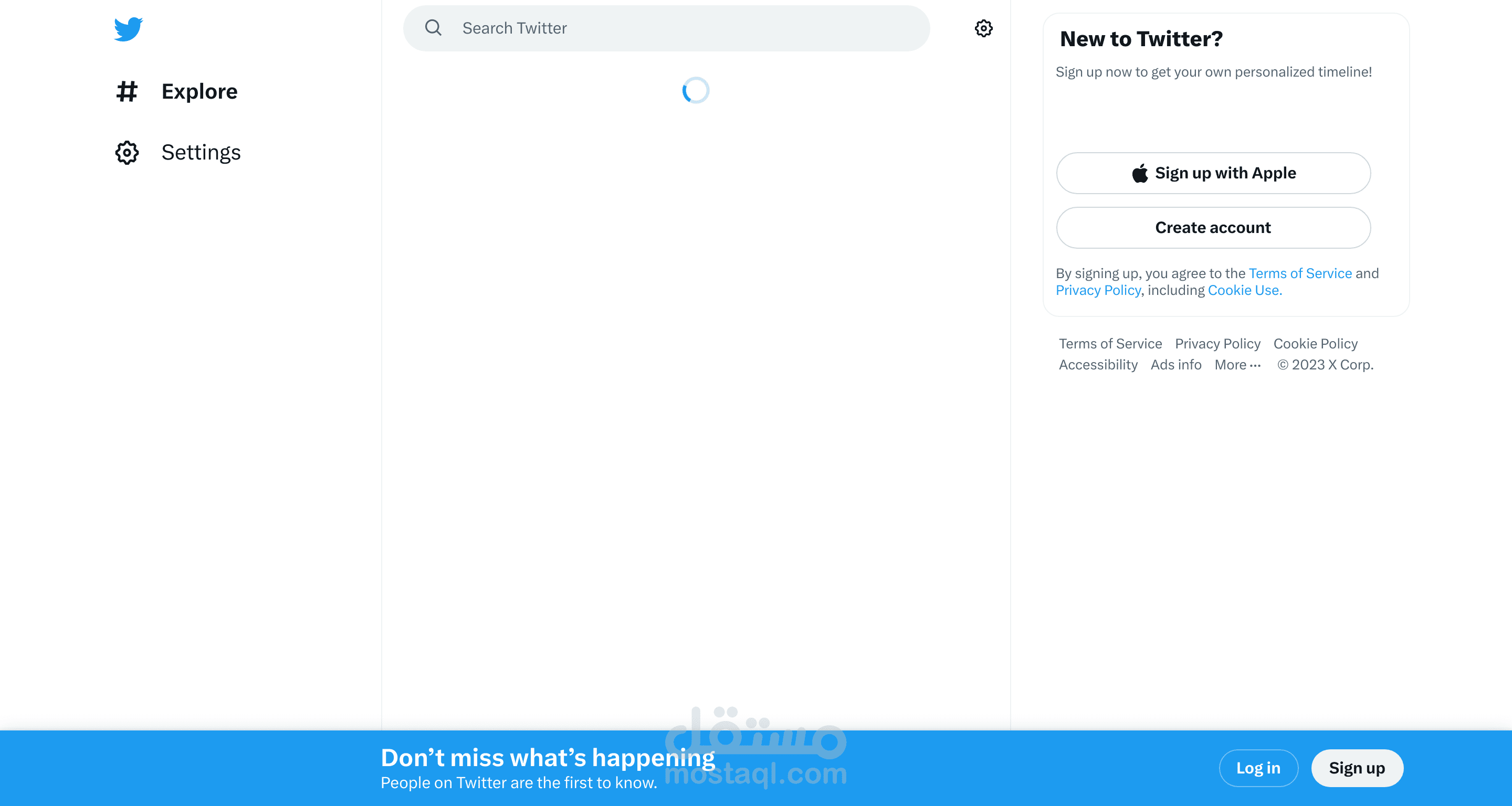Open Ads info footer link
Screen dimensions: 1512x806
pos(1175,365)
